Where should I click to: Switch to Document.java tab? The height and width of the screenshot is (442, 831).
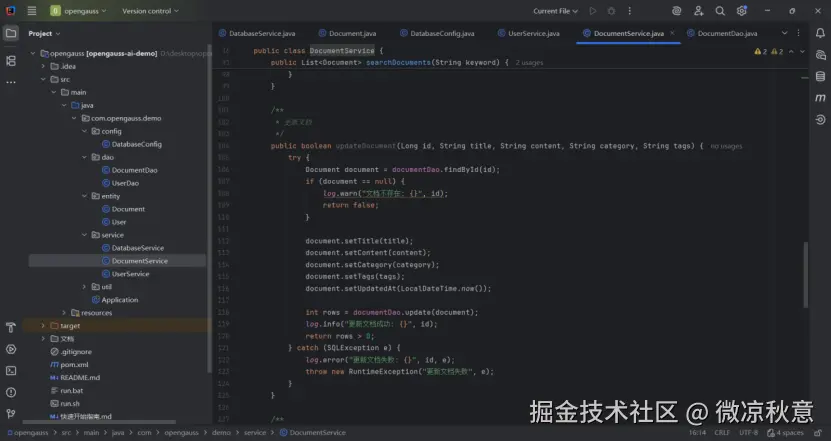click(x=347, y=33)
